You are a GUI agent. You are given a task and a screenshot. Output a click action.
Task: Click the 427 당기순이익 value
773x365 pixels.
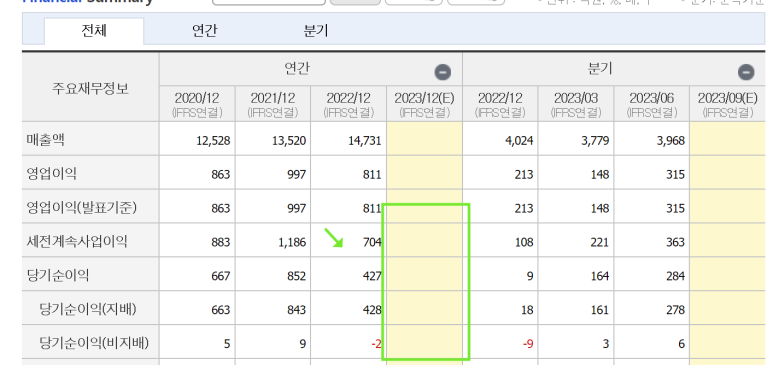[372, 276]
